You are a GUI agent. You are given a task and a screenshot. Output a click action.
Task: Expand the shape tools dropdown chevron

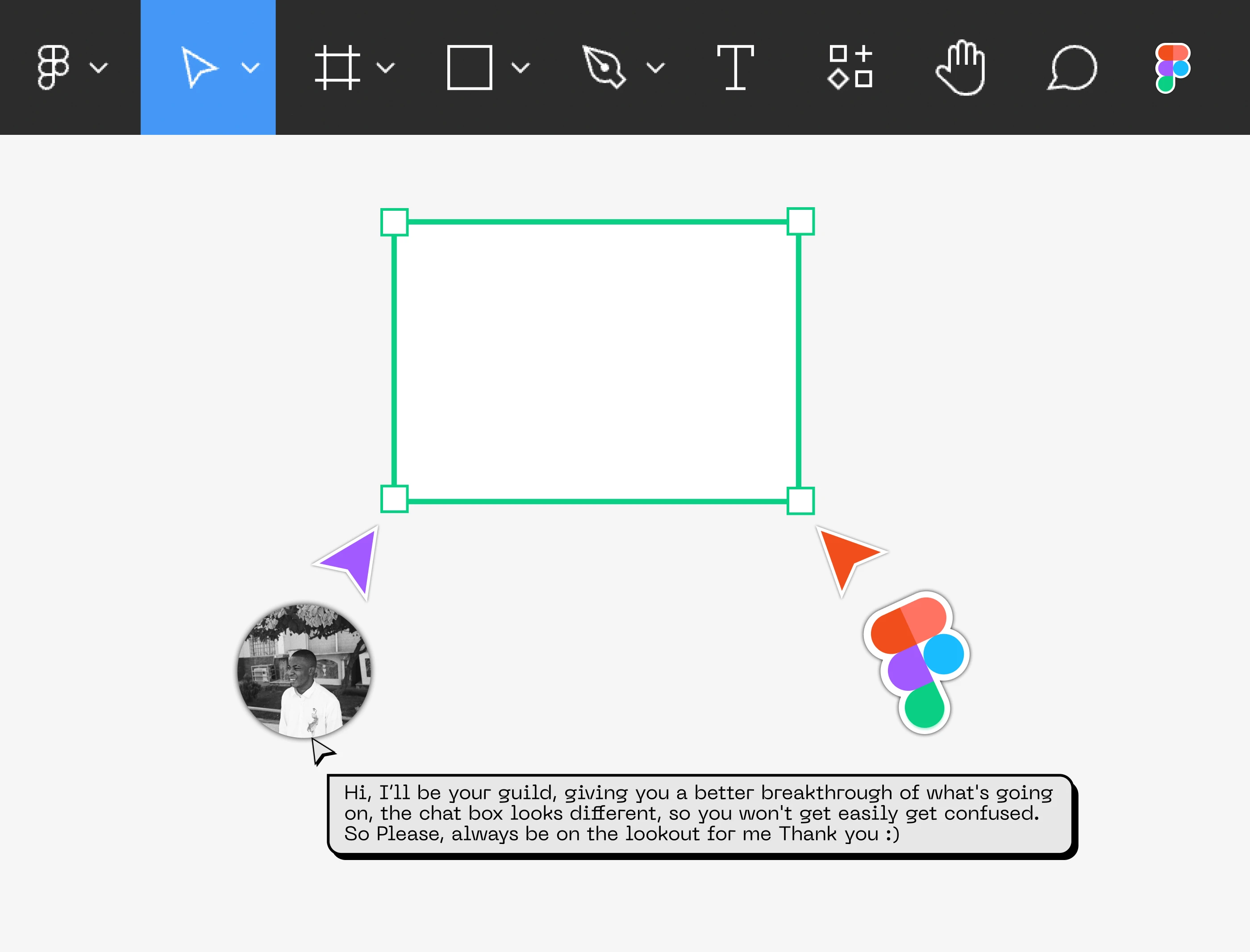[x=521, y=68]
